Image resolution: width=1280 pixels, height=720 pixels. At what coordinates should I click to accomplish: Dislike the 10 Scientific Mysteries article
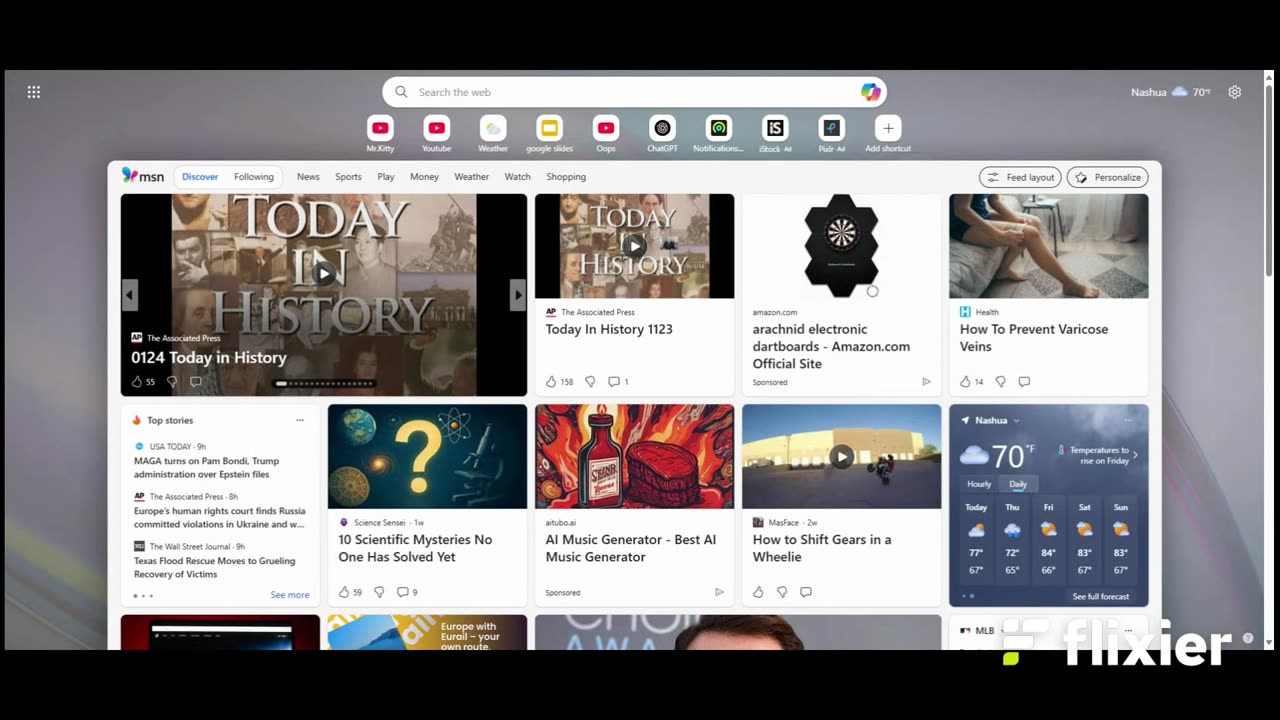379,592
